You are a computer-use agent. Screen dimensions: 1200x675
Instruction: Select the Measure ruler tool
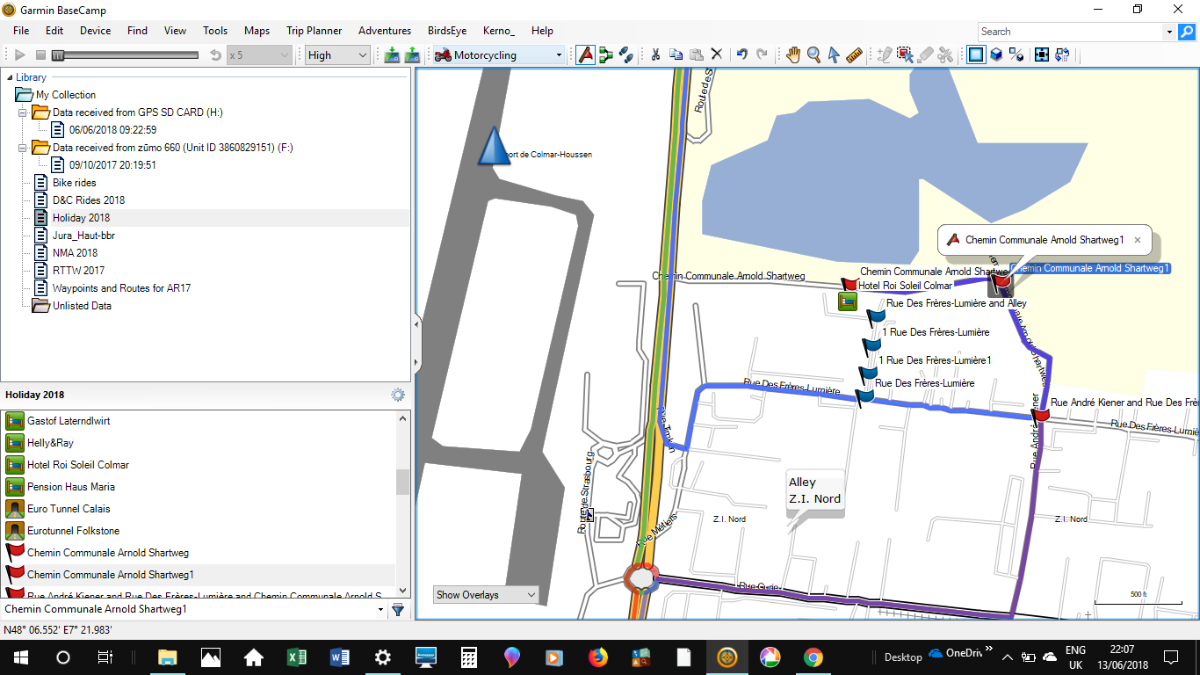click(x=854, y=55)
